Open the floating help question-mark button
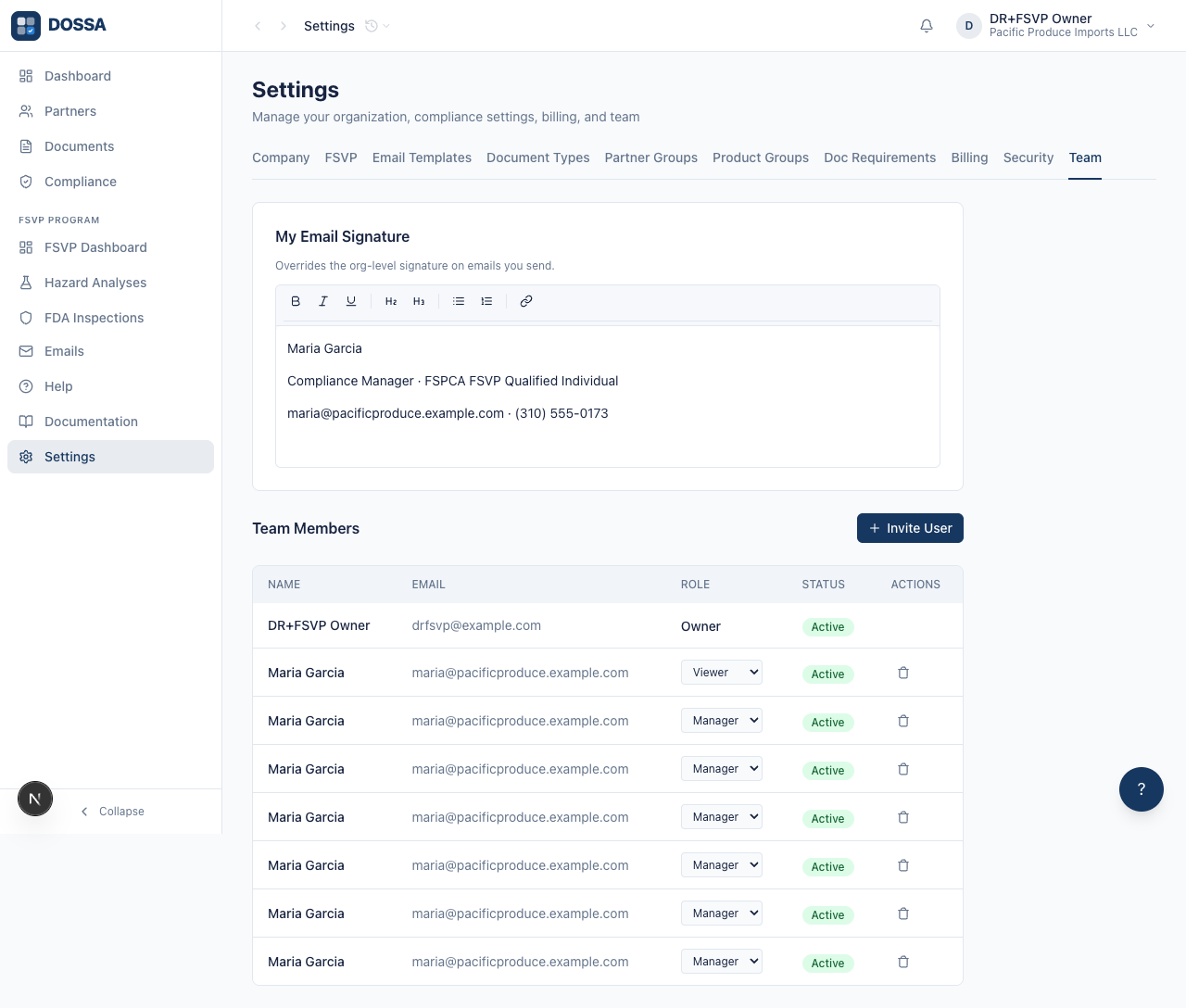The image size is (1186, 1008). (1142, 789)
